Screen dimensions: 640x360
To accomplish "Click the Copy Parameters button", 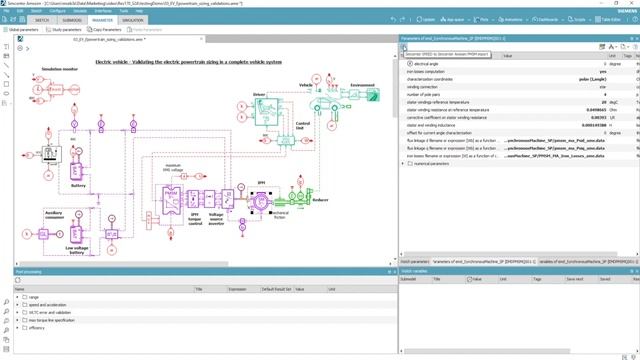I will 104,30.
